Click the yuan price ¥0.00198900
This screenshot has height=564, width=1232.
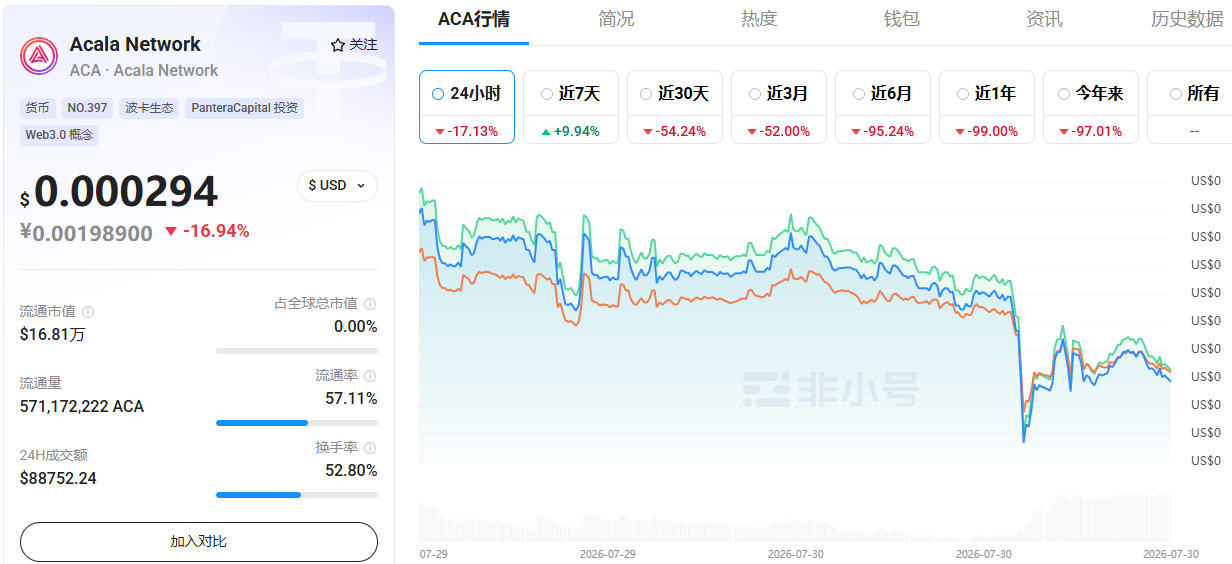pyautogui.click(x=86, y=233)
